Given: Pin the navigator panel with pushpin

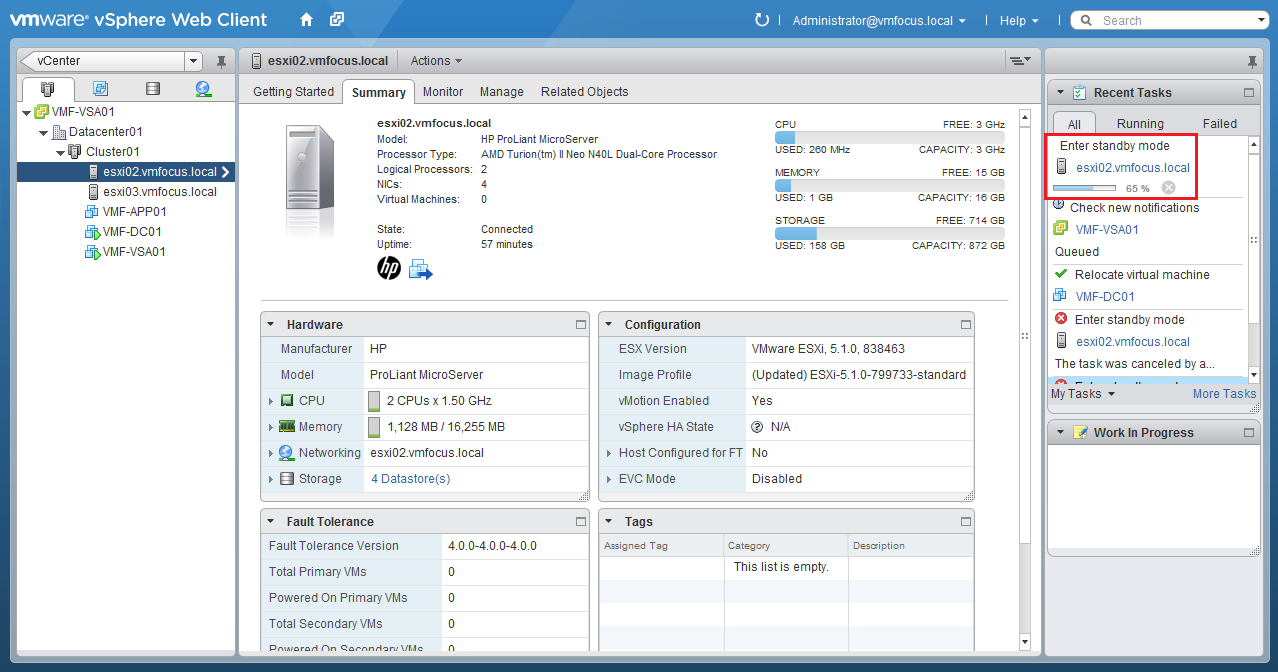Looking at the screenshot, I should 221,62.
